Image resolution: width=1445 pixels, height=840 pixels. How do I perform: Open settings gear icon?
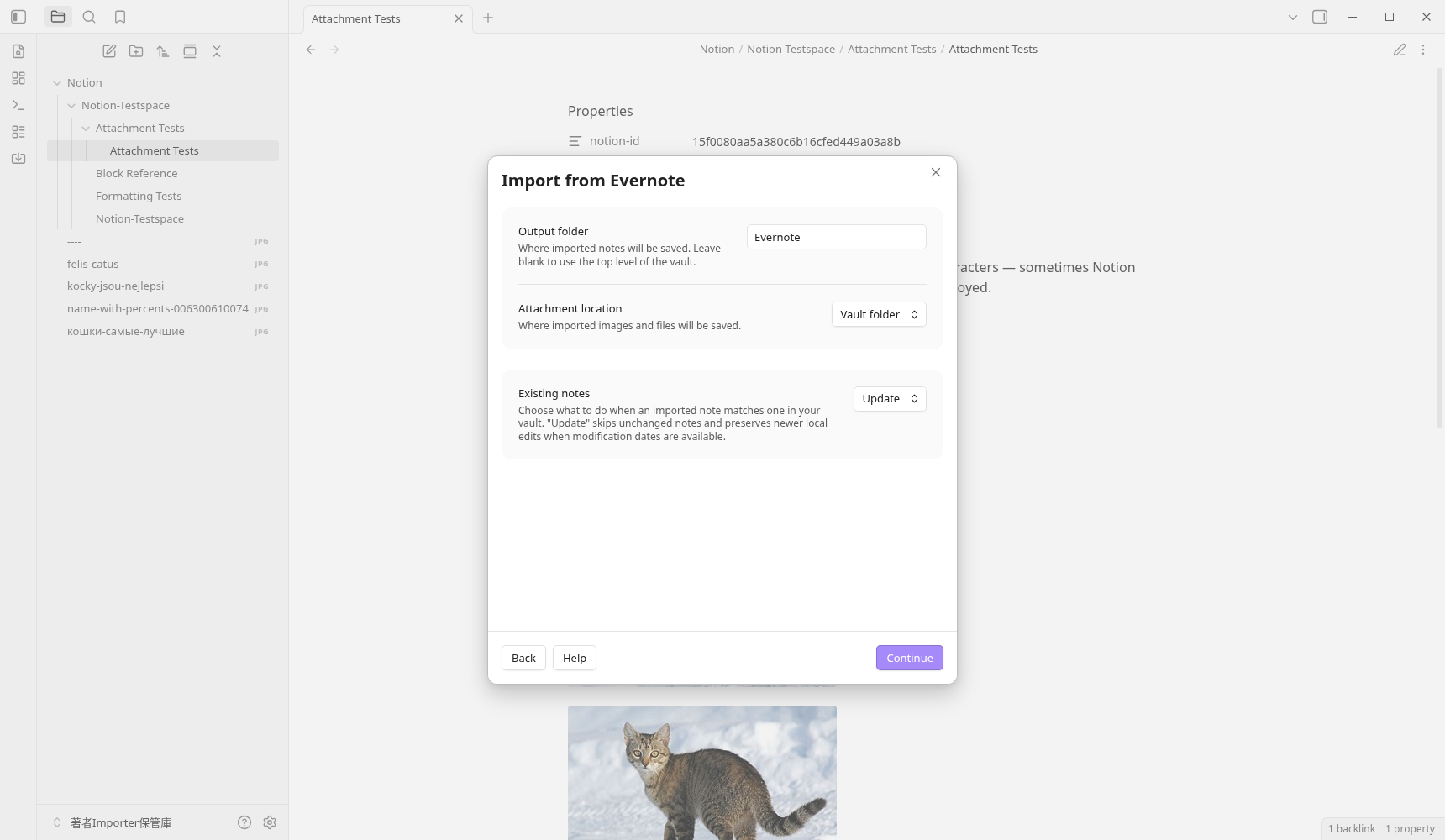[270, 822]
